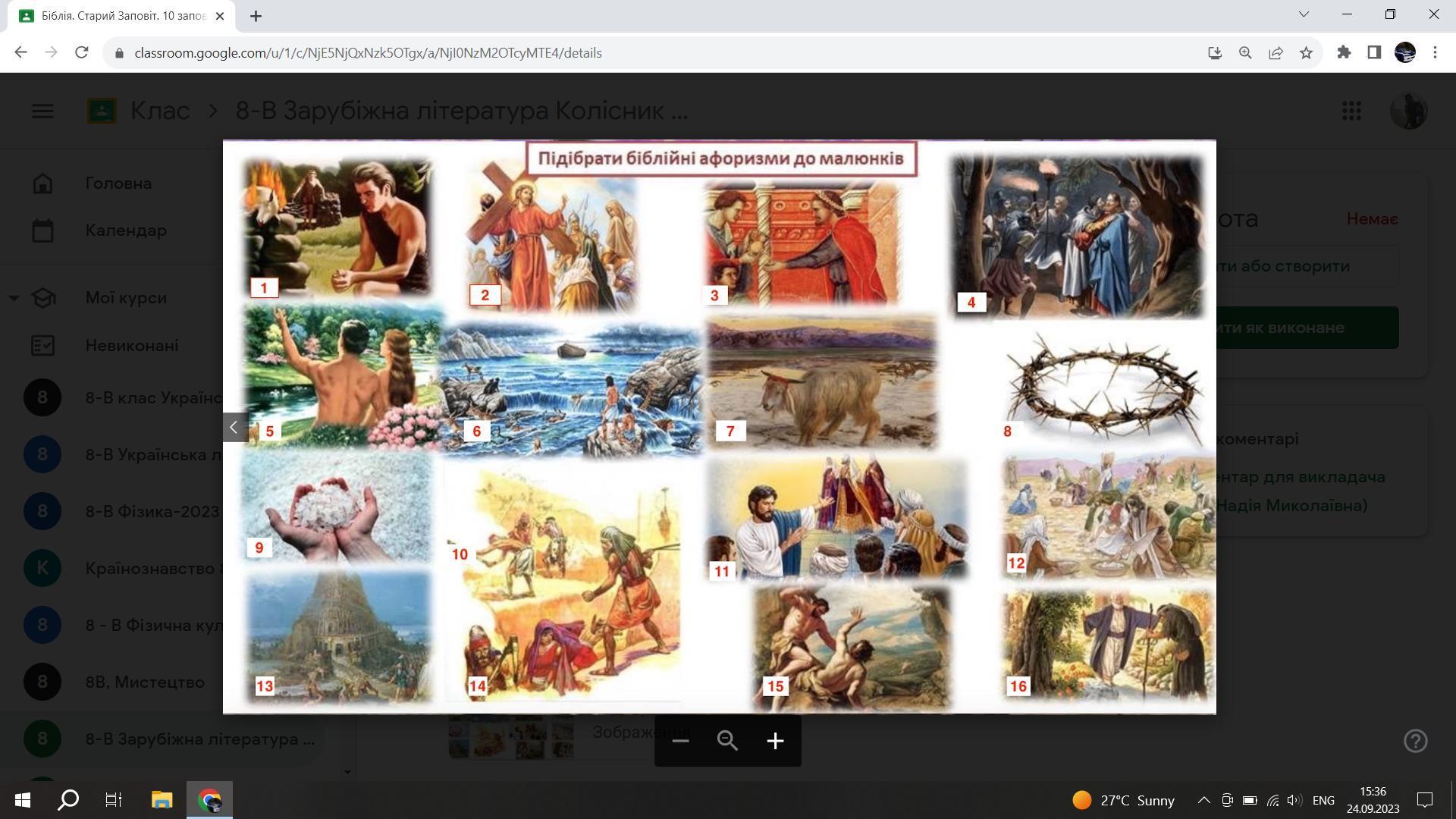The image size is (1456, 819).
Task: Open the Chrome three-dot menu
Action: pos(1435,52)
